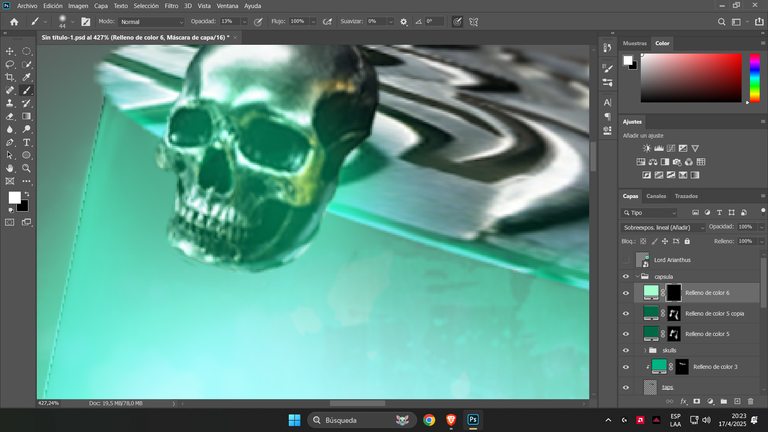Create new layer with plus icon

pos(737,401)
